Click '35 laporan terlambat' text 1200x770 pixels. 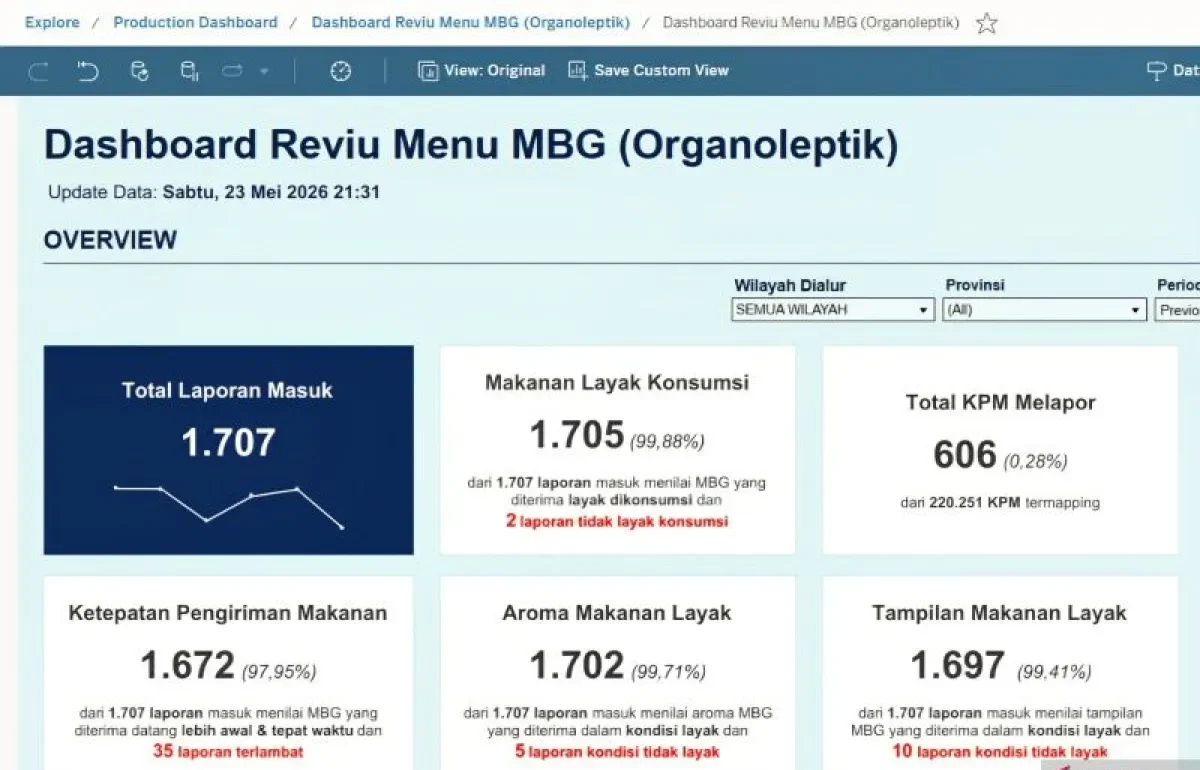pyautogui.click(x=228, y=750)
